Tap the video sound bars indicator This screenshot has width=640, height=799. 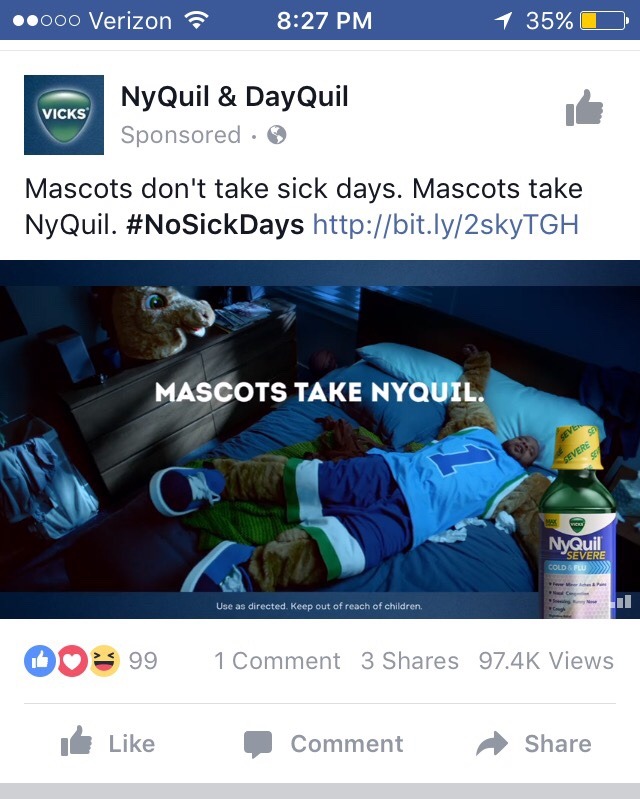coord(624,601)
